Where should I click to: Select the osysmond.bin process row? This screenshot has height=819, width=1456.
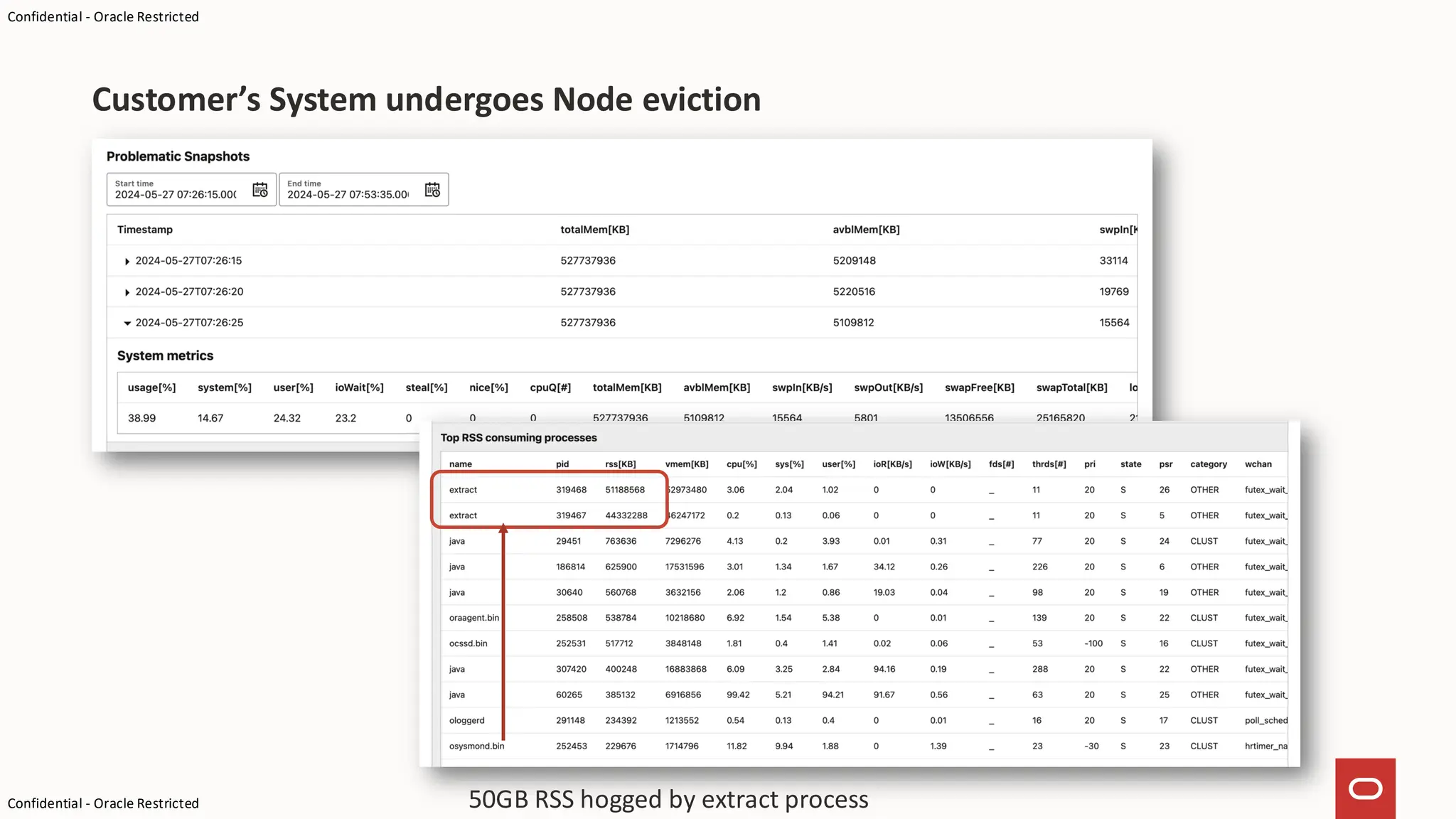coord(864,746)
